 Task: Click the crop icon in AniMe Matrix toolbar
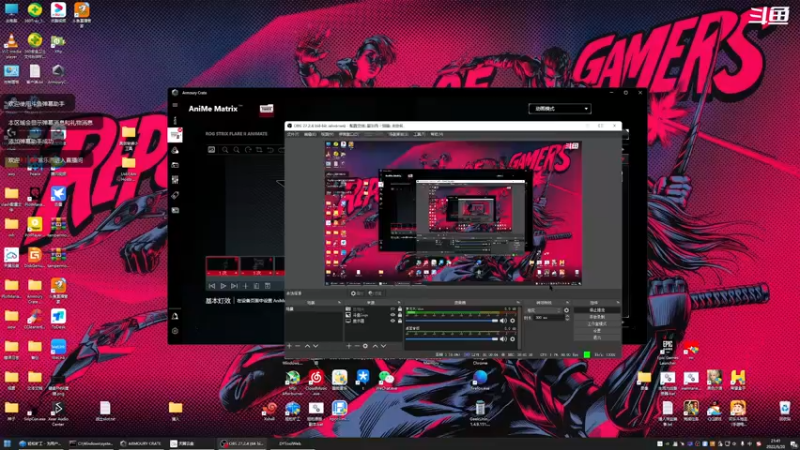tap(259, 149)
